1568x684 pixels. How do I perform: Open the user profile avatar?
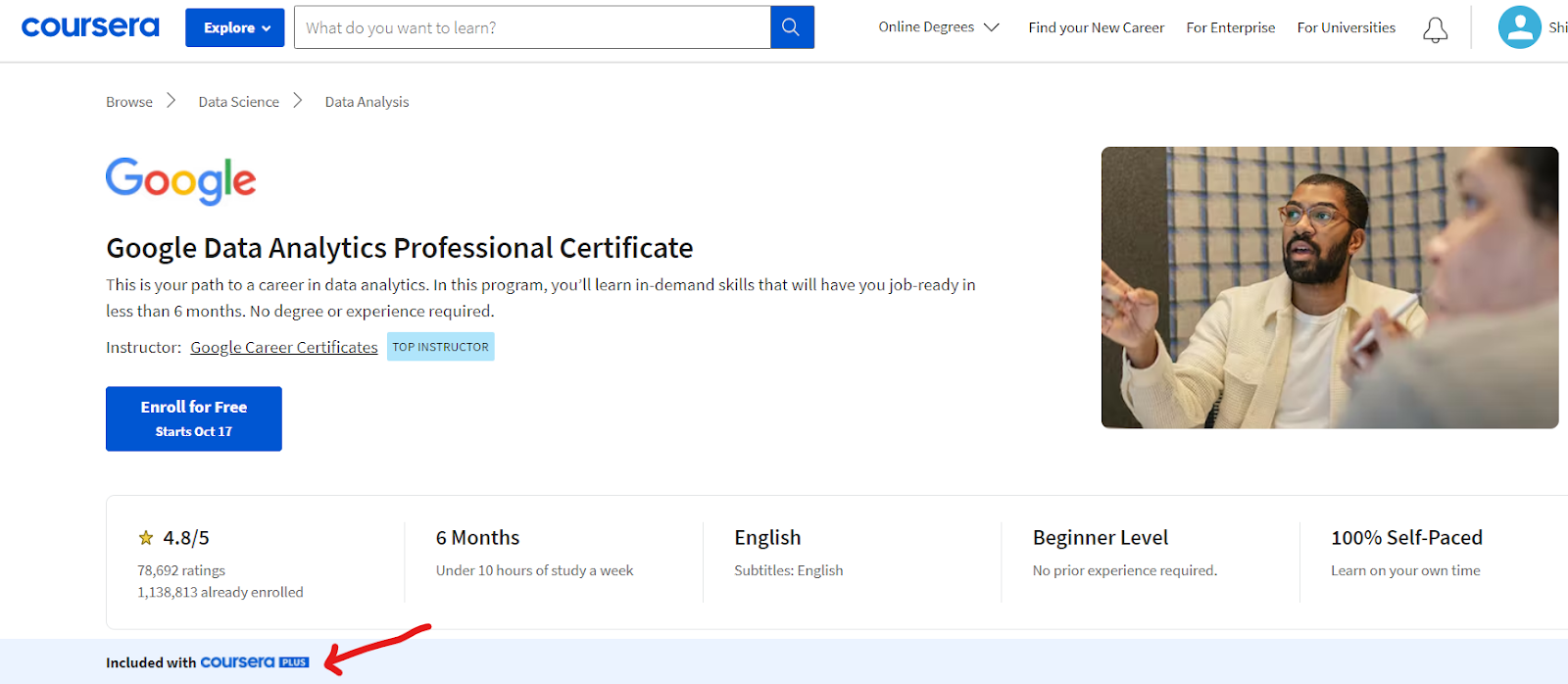click(1520, 27)
